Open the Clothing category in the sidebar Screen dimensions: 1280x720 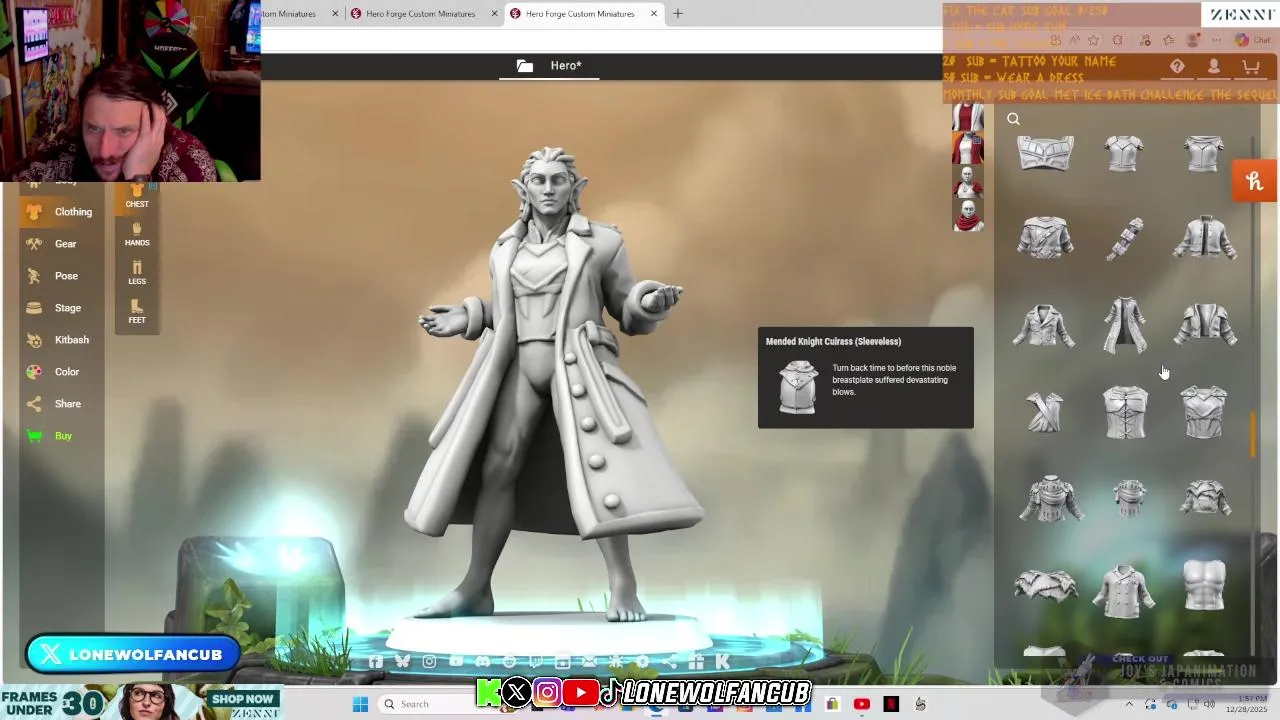[x=60, y=212]
